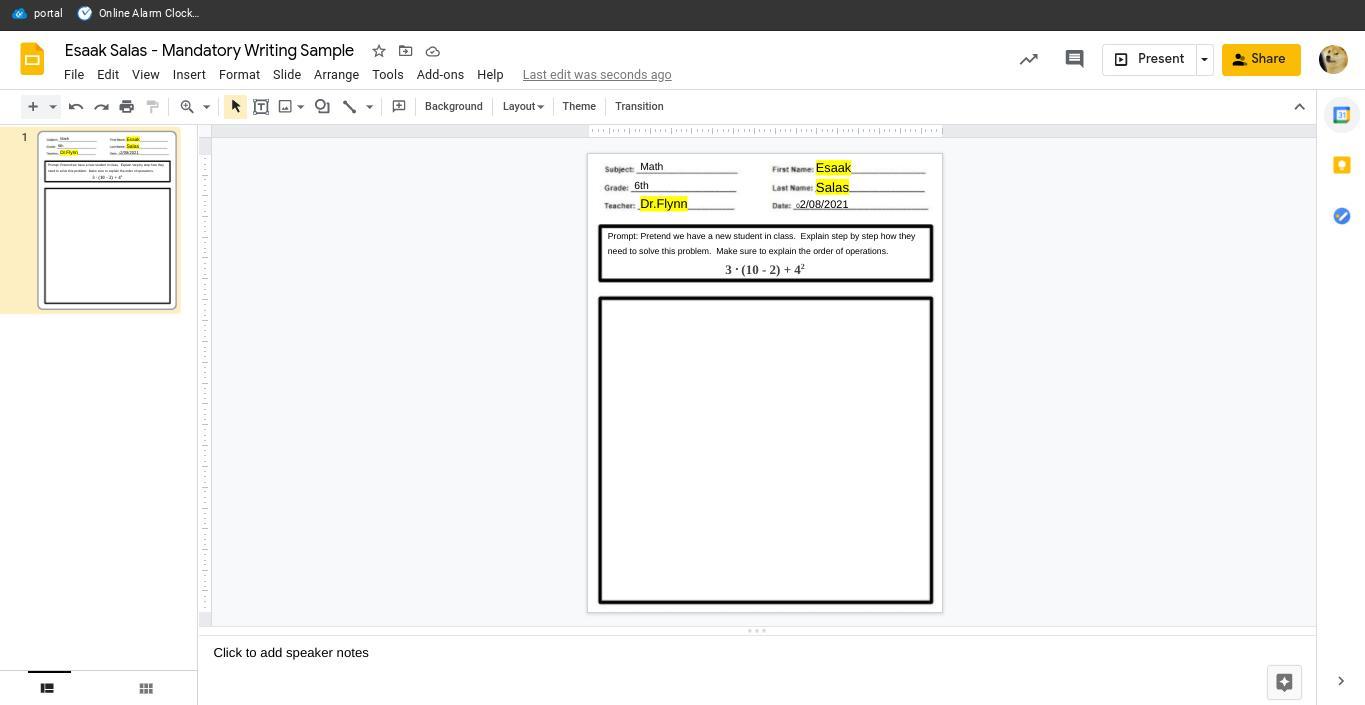
Task: Open 'Last edit was seconds ago' link
Action: pos(596,75)
